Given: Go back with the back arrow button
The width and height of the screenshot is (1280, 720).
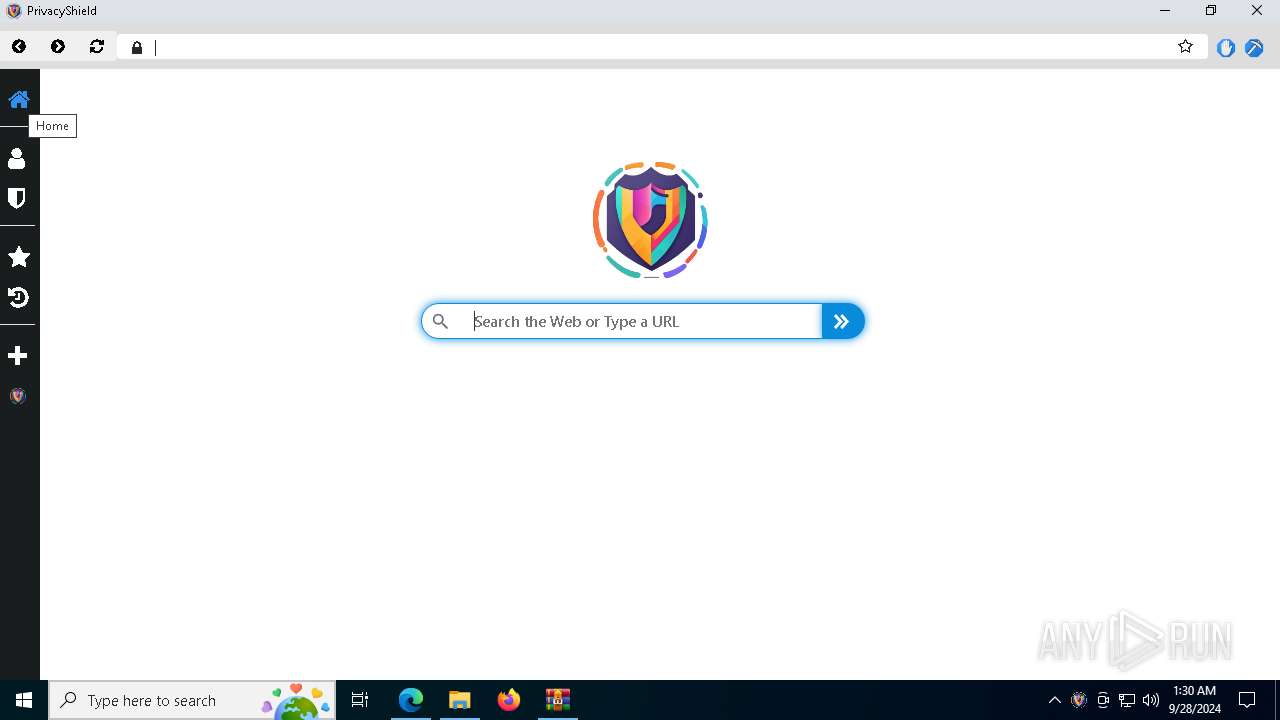Looking at the screenshot, I should [x=19, y=47].
